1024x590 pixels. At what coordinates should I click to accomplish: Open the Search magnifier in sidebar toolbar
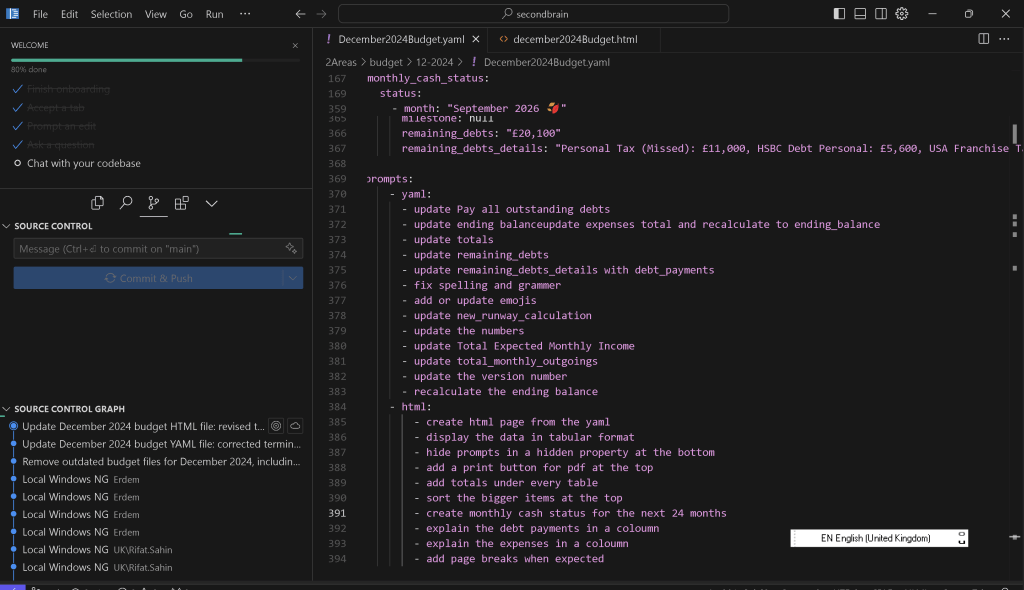point(126,203)
